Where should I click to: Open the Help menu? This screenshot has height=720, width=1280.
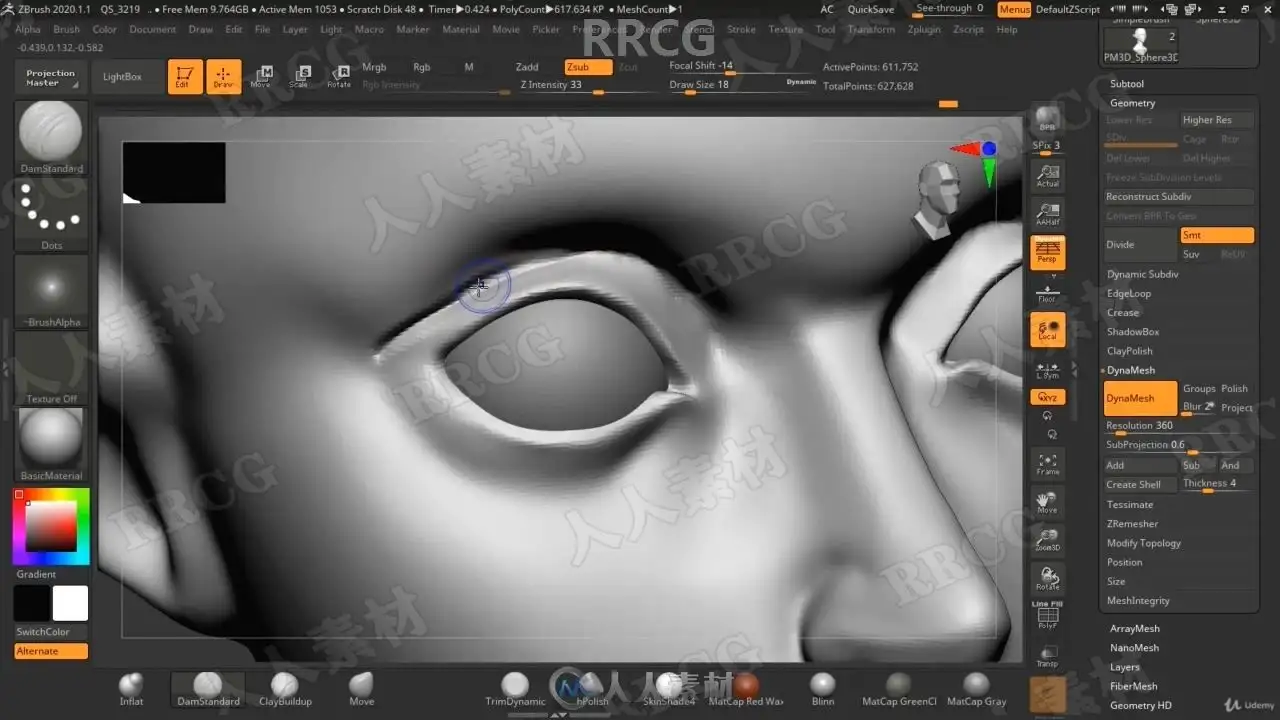pyautogui.click(x=1007, y=30)
